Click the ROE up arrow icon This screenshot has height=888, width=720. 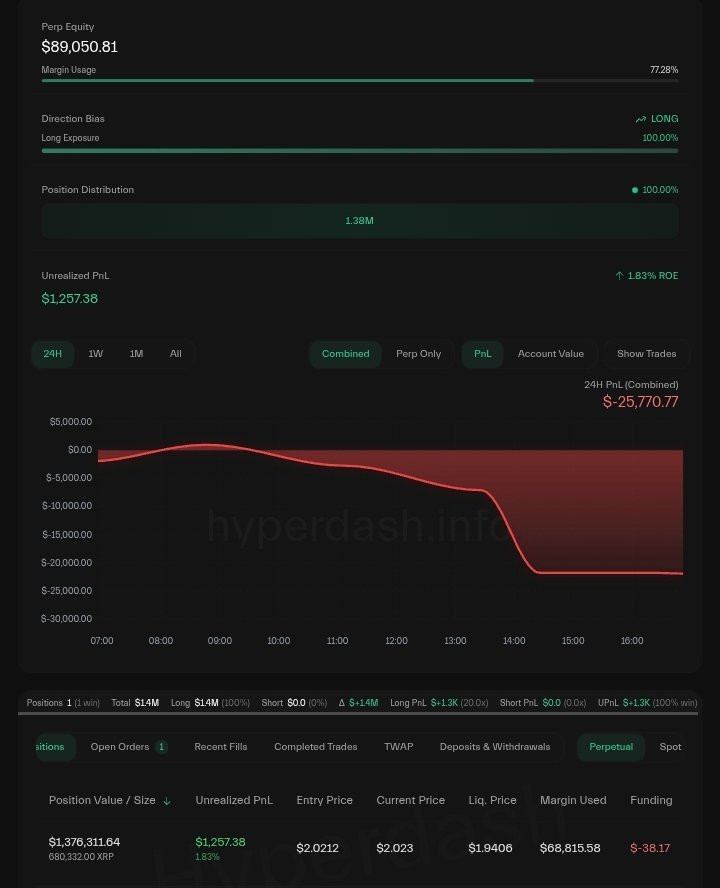point(619,276)
